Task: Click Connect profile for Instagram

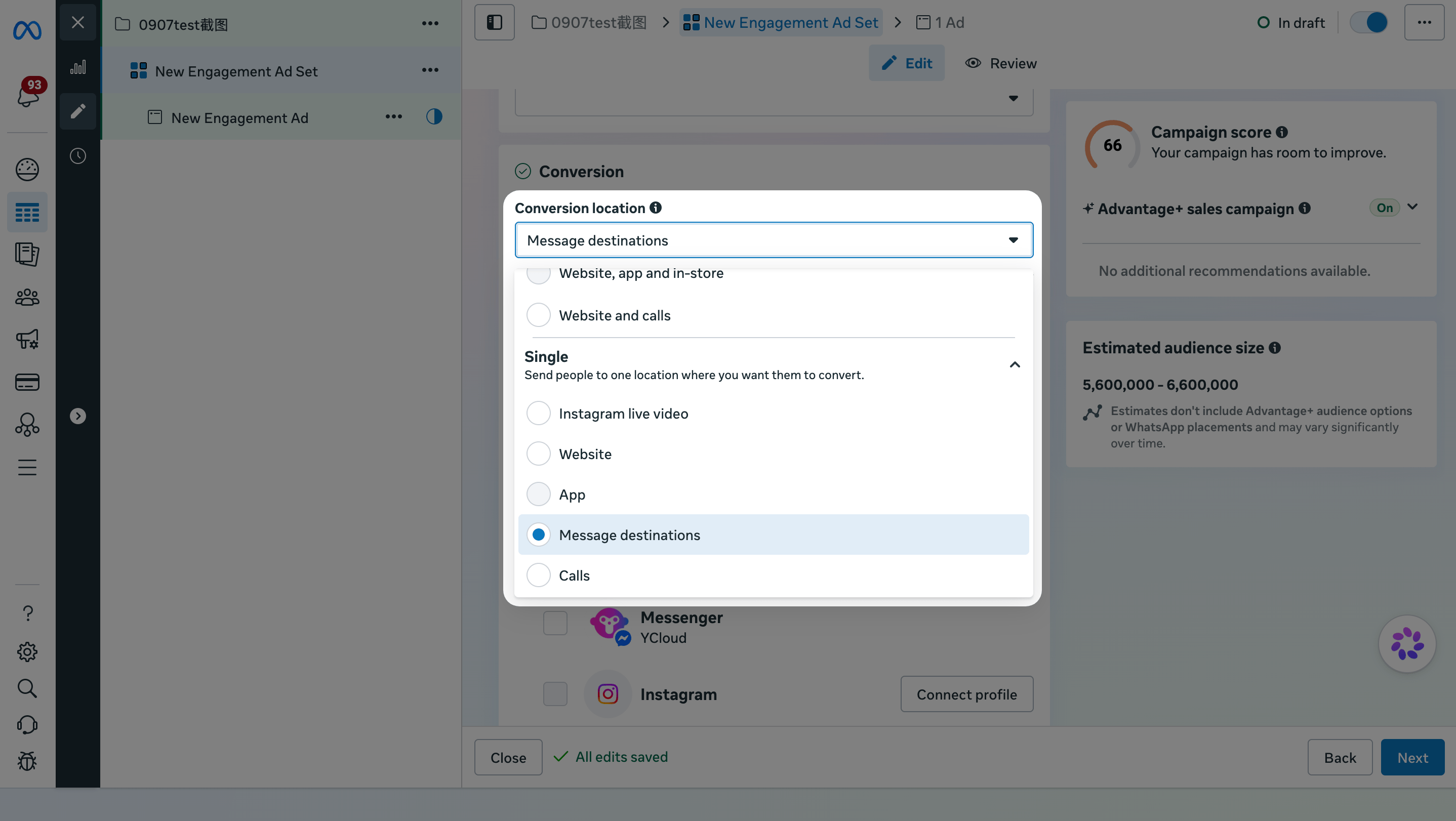Action: (966, 694)
